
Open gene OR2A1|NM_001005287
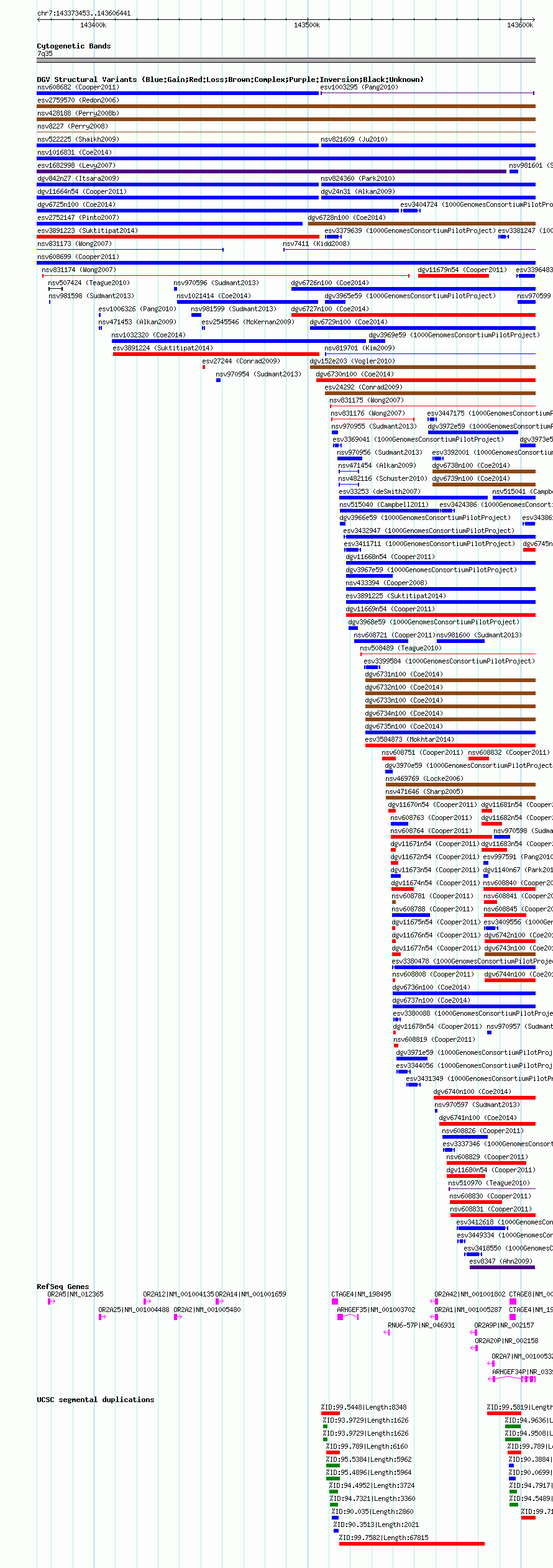[x=468, y=1310]
